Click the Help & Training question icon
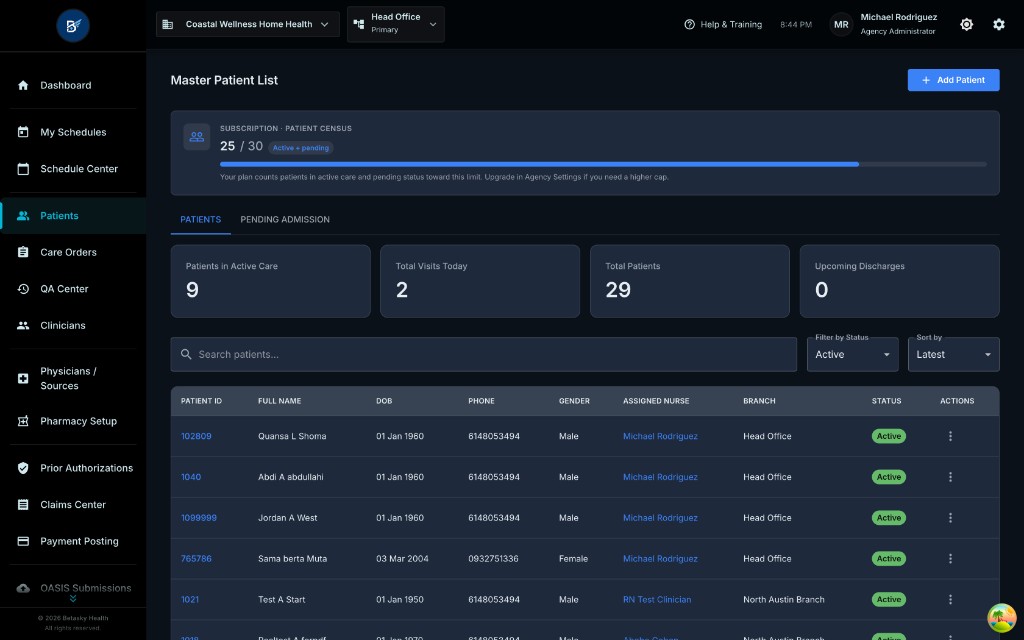The height and width of the screenshot is (640, 1024). pos(689,24)
